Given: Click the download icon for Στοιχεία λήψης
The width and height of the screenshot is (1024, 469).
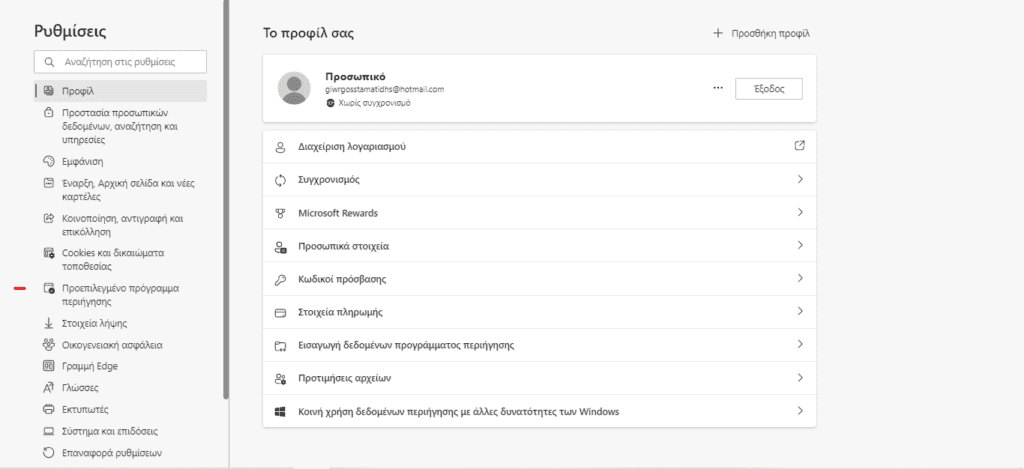Looking at the screenshot, I should click(48, 323).
